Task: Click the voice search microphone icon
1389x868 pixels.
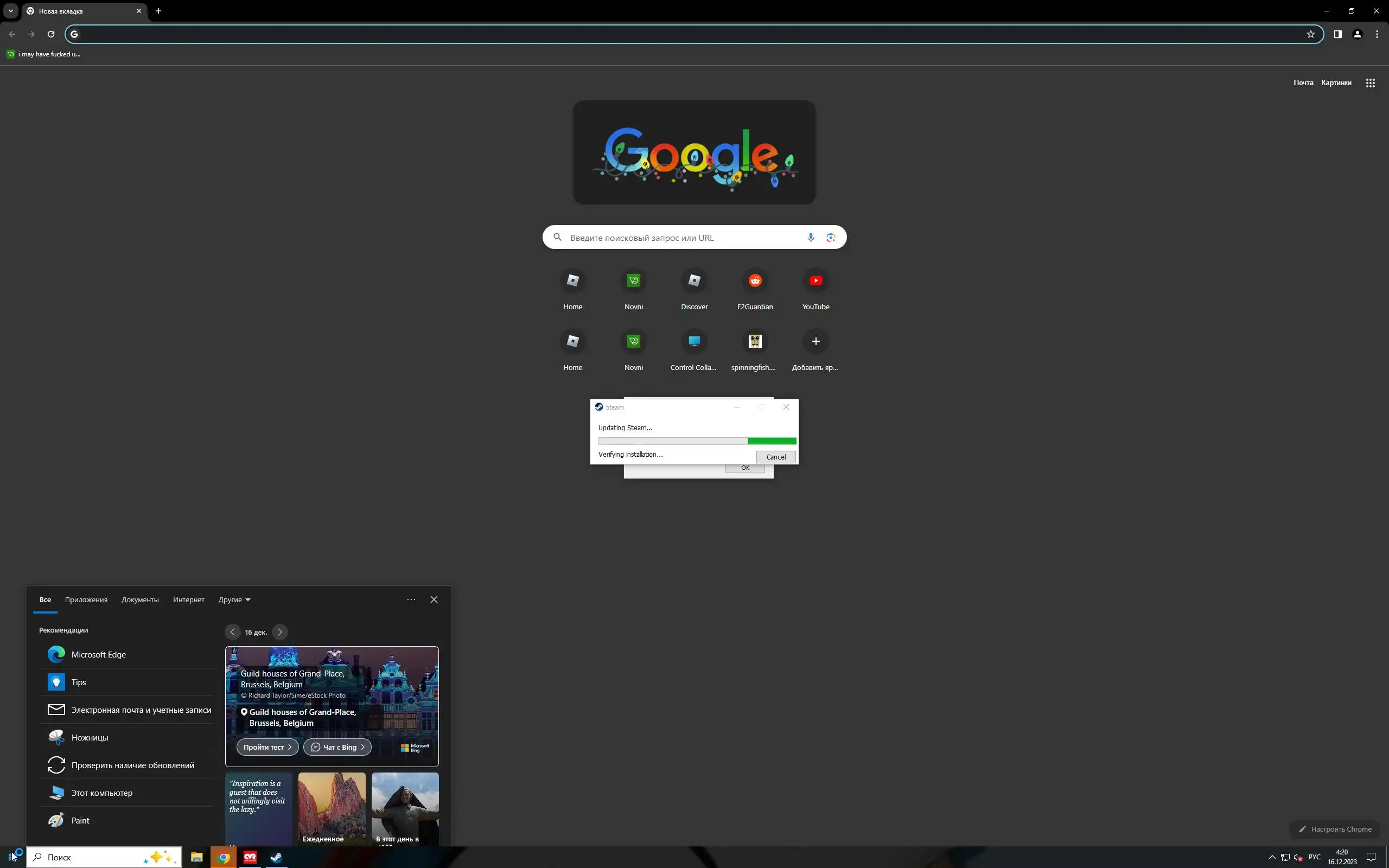Action: 811,237
